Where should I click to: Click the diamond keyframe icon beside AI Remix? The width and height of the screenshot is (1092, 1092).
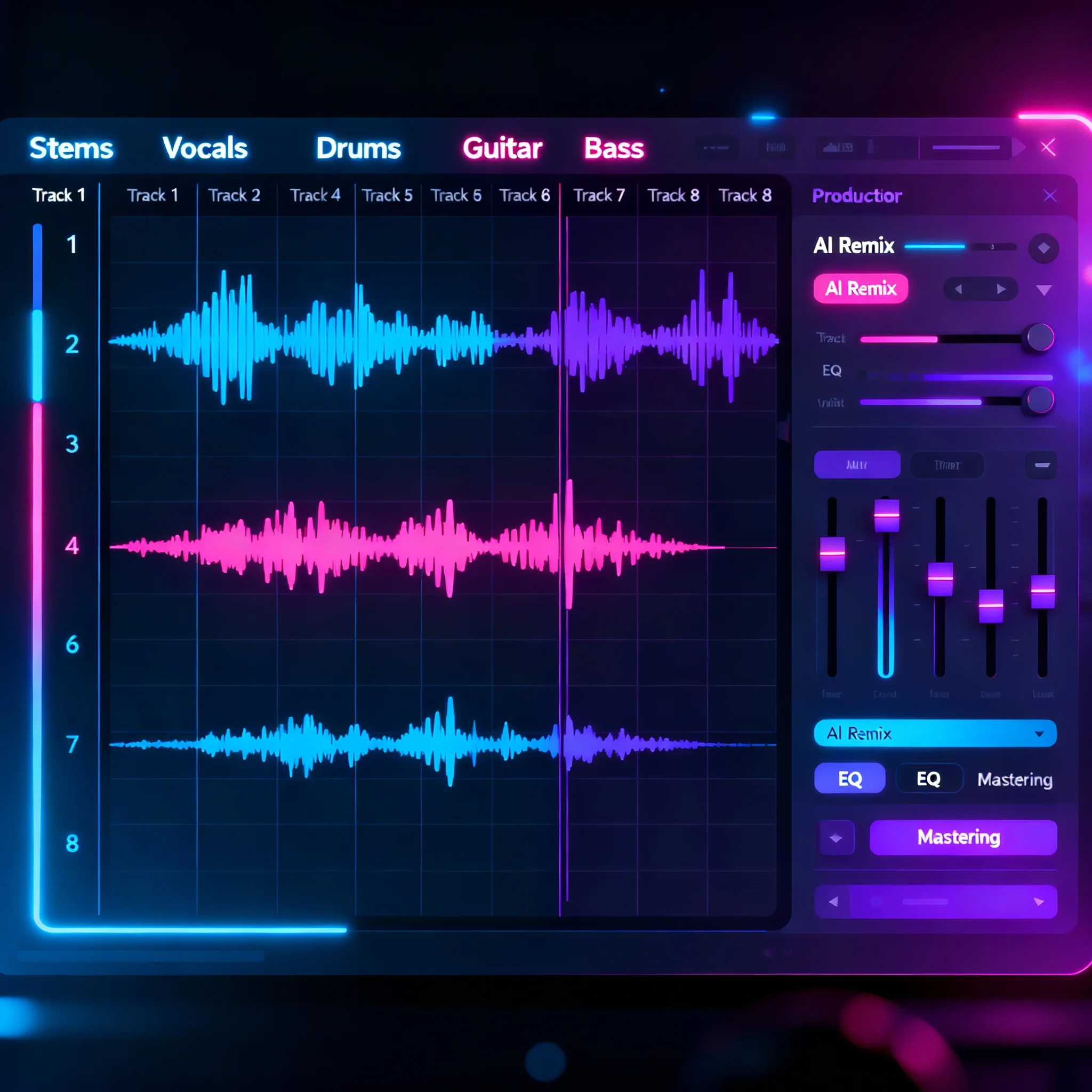click(1043, 248)
